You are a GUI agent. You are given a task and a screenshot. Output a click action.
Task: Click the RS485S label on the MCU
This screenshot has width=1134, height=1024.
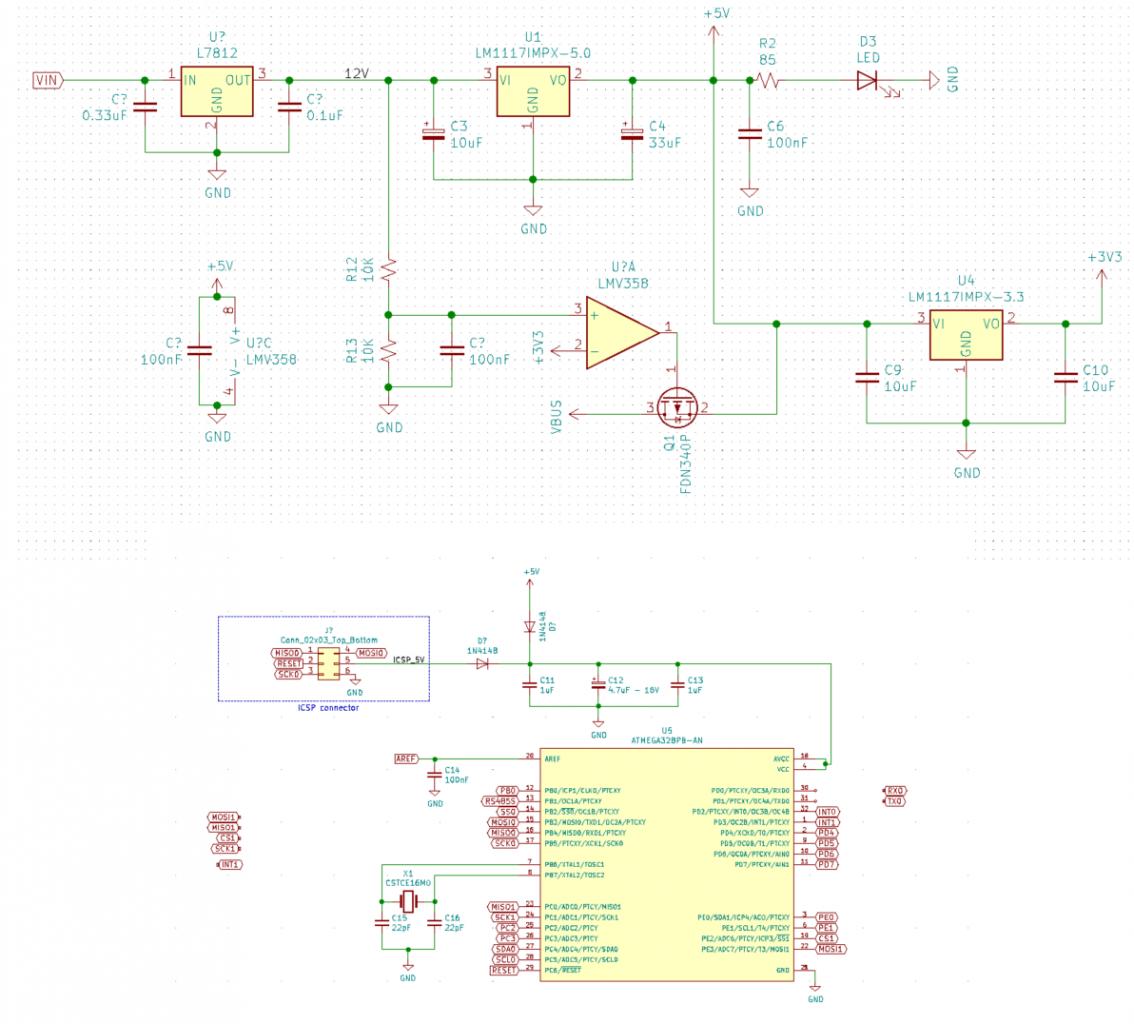coord(500,801)
